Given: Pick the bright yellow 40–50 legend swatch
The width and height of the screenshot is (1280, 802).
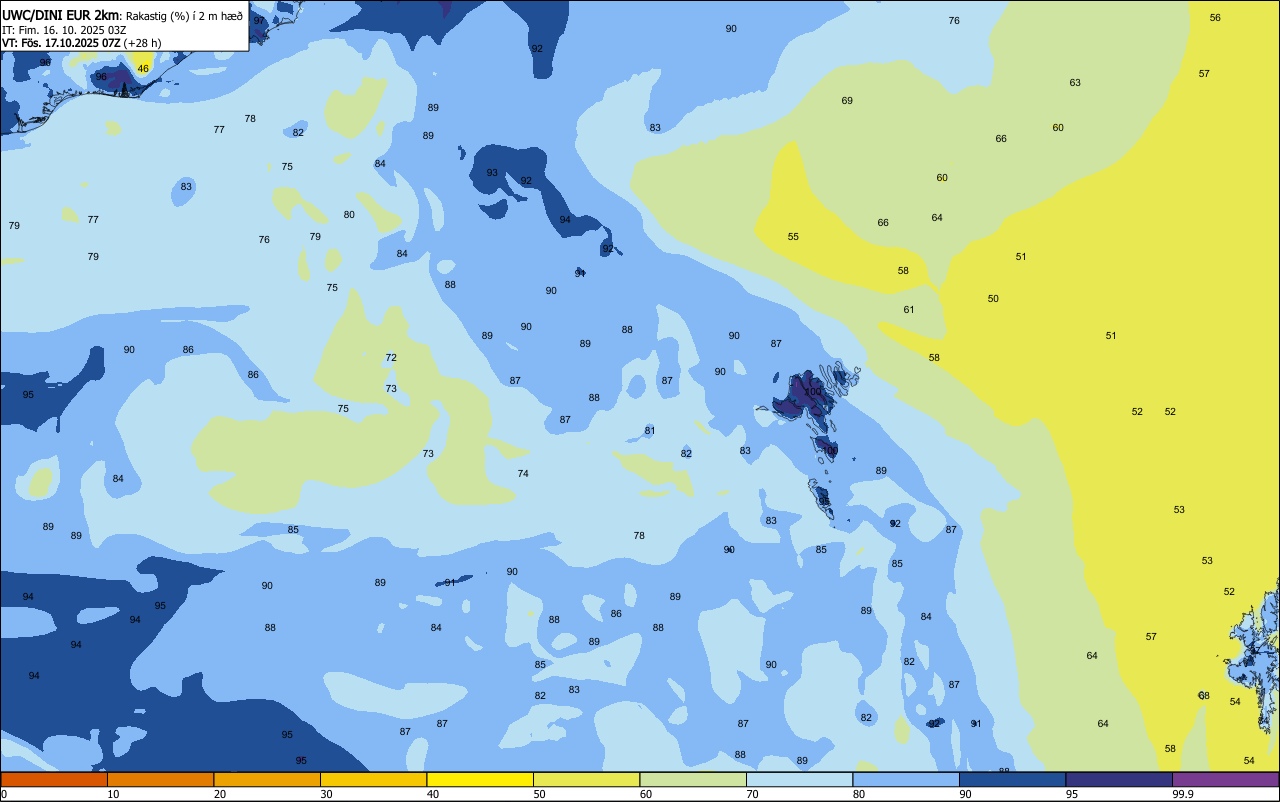Looking at the screenshot, I should point(480,779).
